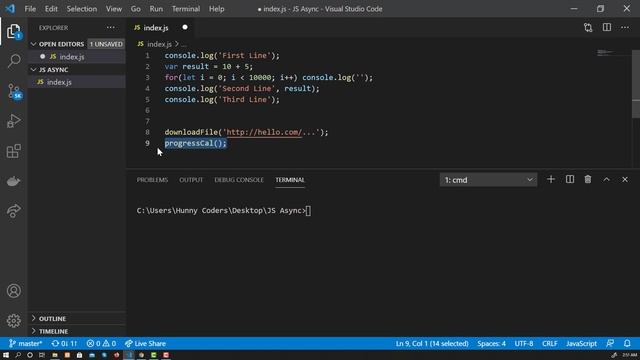The image size is (640, 360).
Task: Open errors and warnings count in status bar
Action: 101,344
